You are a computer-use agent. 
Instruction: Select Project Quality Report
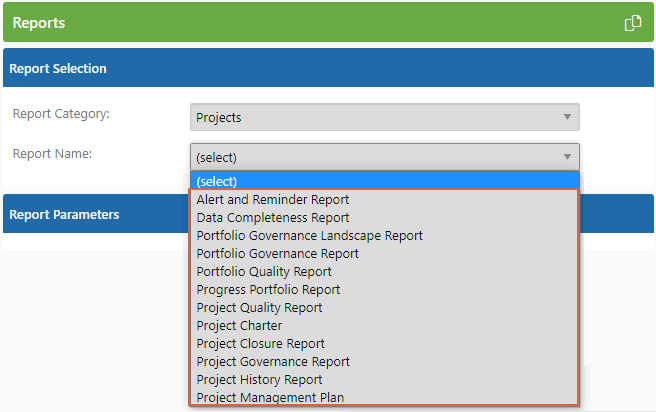click(x=384, y=307)
